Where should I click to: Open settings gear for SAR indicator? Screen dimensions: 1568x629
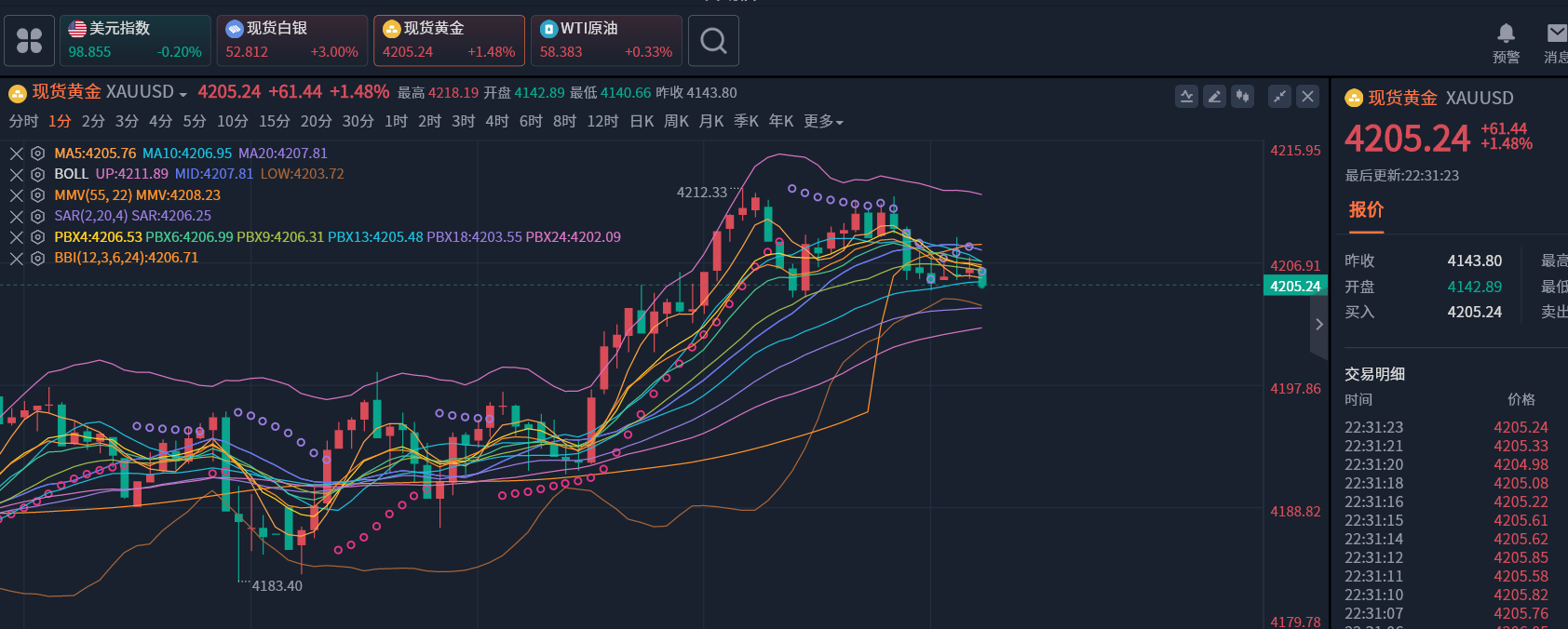pos(37,216)
